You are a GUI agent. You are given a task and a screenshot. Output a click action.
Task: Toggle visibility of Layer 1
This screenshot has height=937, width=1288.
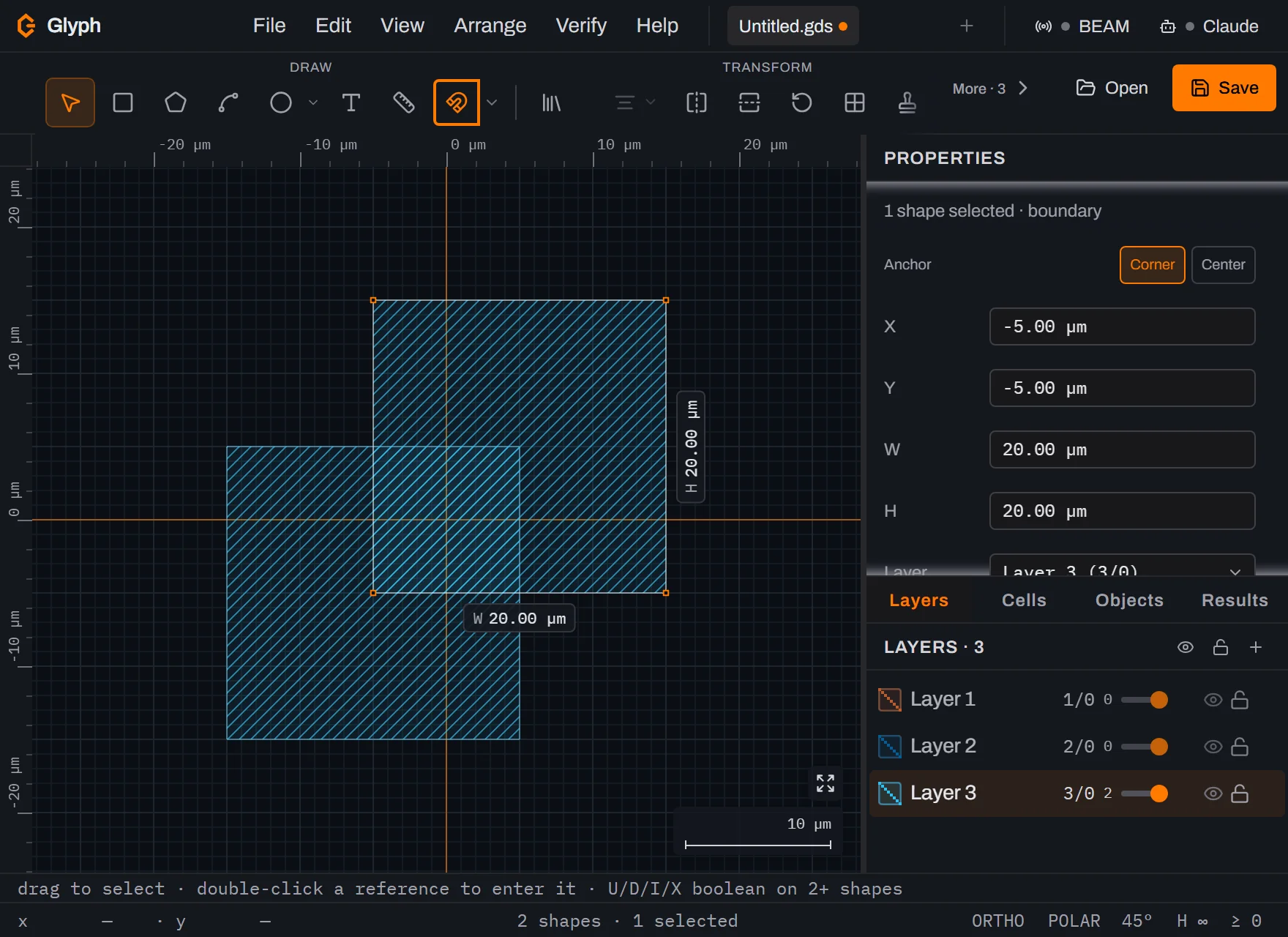coord(1213,700)
